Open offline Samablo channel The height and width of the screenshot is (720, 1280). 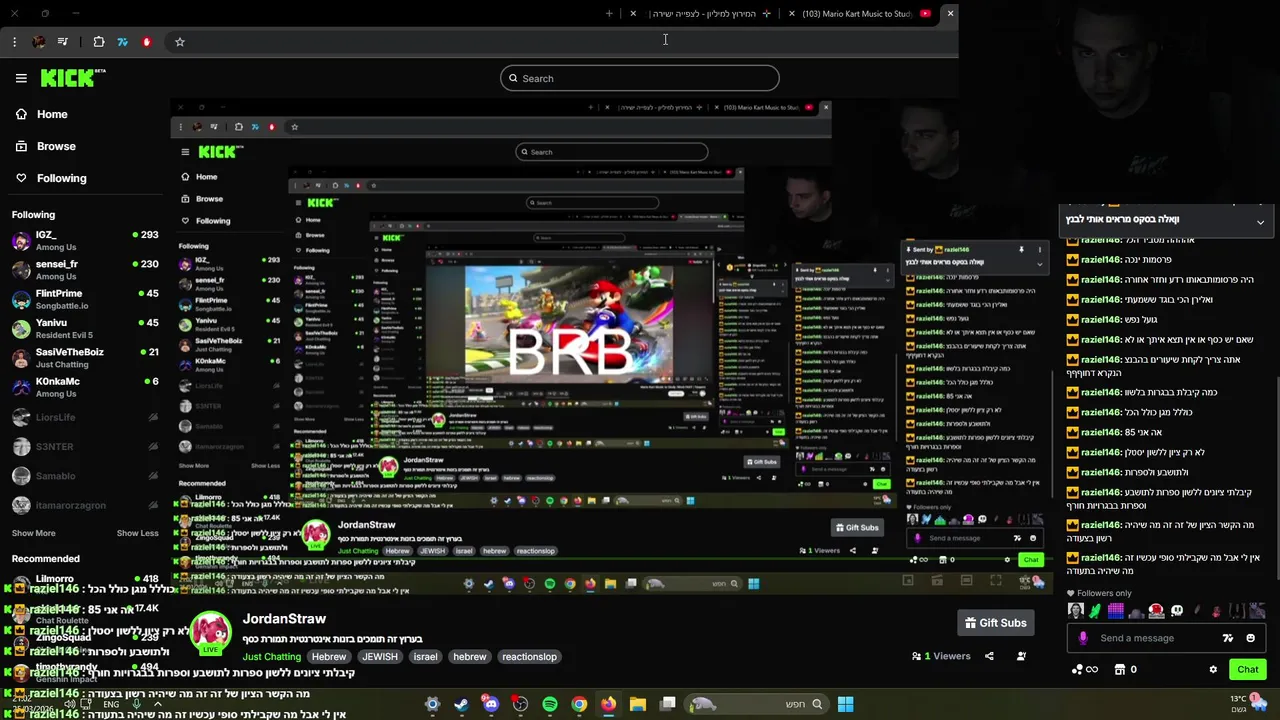tap(85, 476)
